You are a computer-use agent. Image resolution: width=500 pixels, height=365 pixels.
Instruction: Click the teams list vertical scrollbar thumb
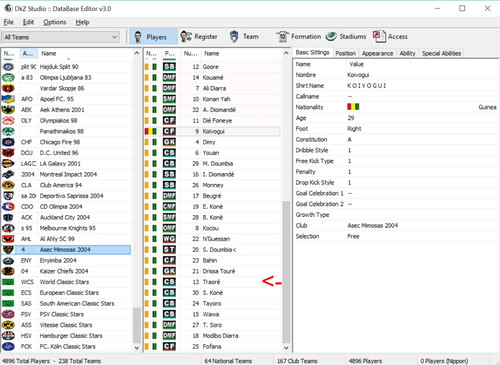pyautogui.click(x=136, y=325)
